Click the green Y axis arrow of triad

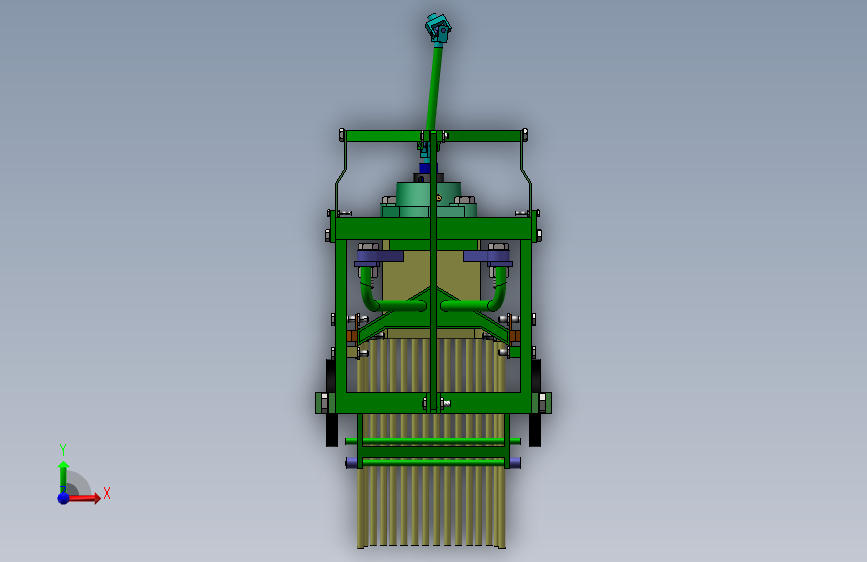click(64, 477)
